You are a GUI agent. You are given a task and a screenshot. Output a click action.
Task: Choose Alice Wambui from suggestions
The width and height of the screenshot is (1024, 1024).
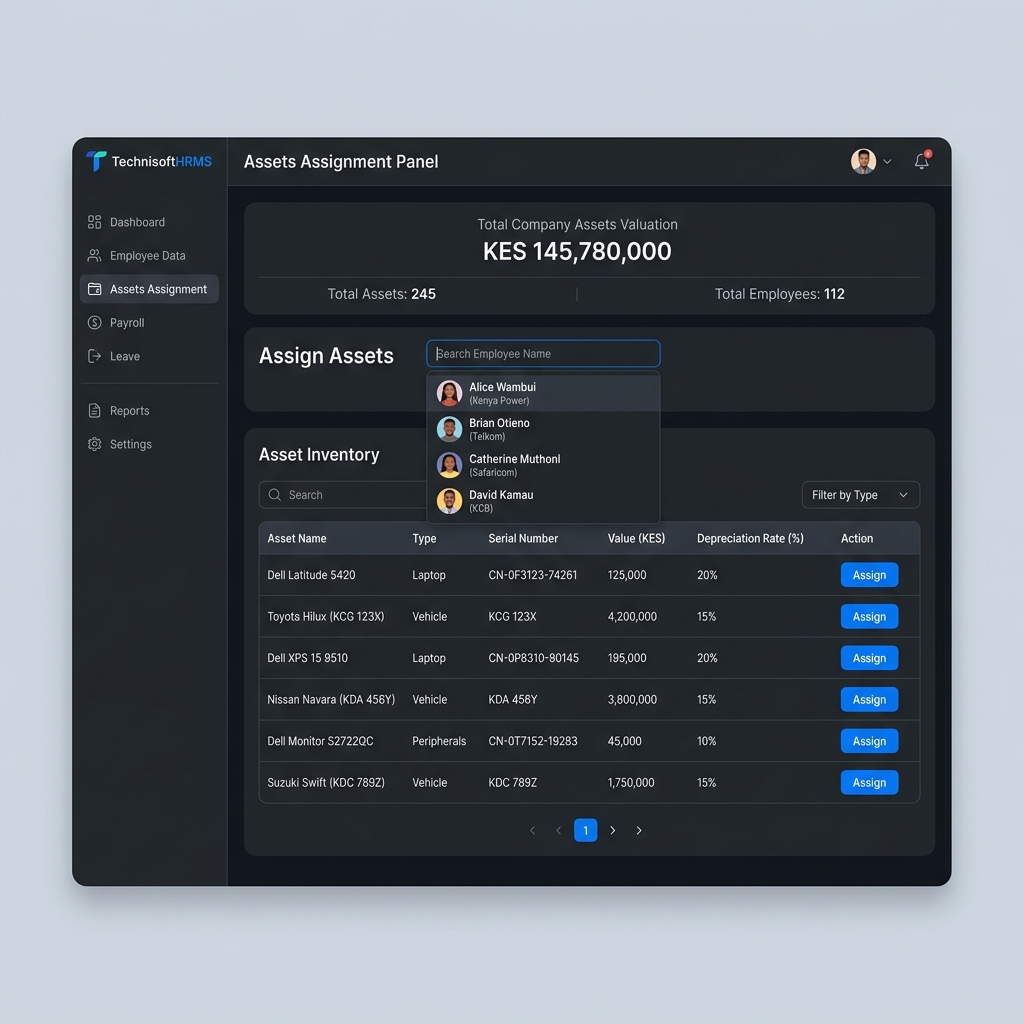pos(543,393)
